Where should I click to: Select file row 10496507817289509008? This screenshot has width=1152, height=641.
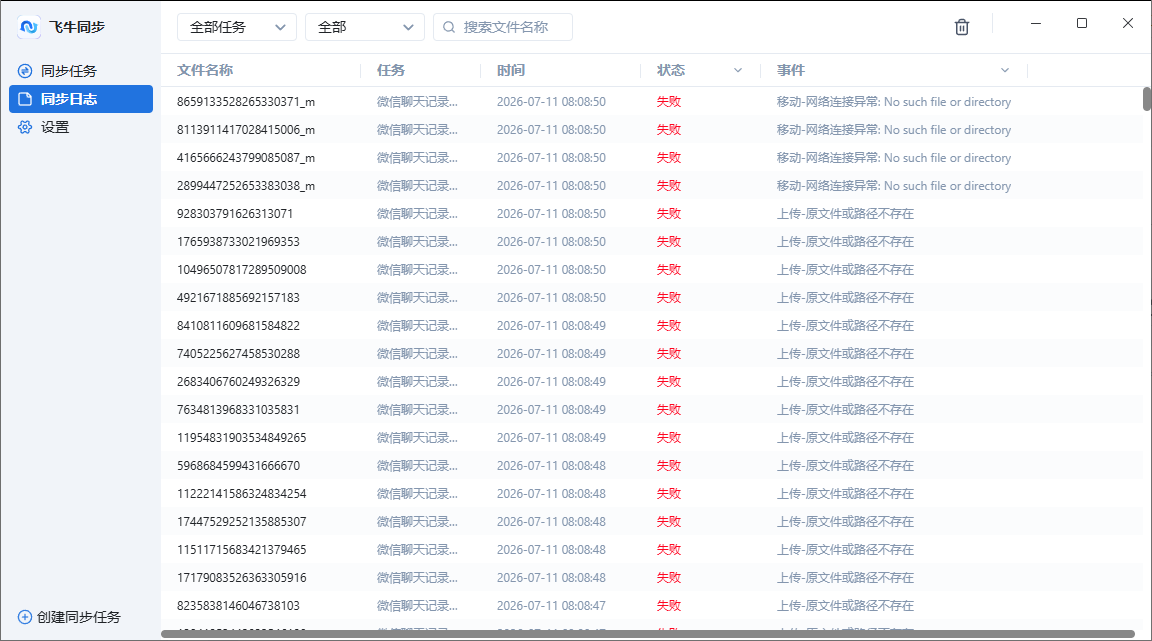(652, 269)
